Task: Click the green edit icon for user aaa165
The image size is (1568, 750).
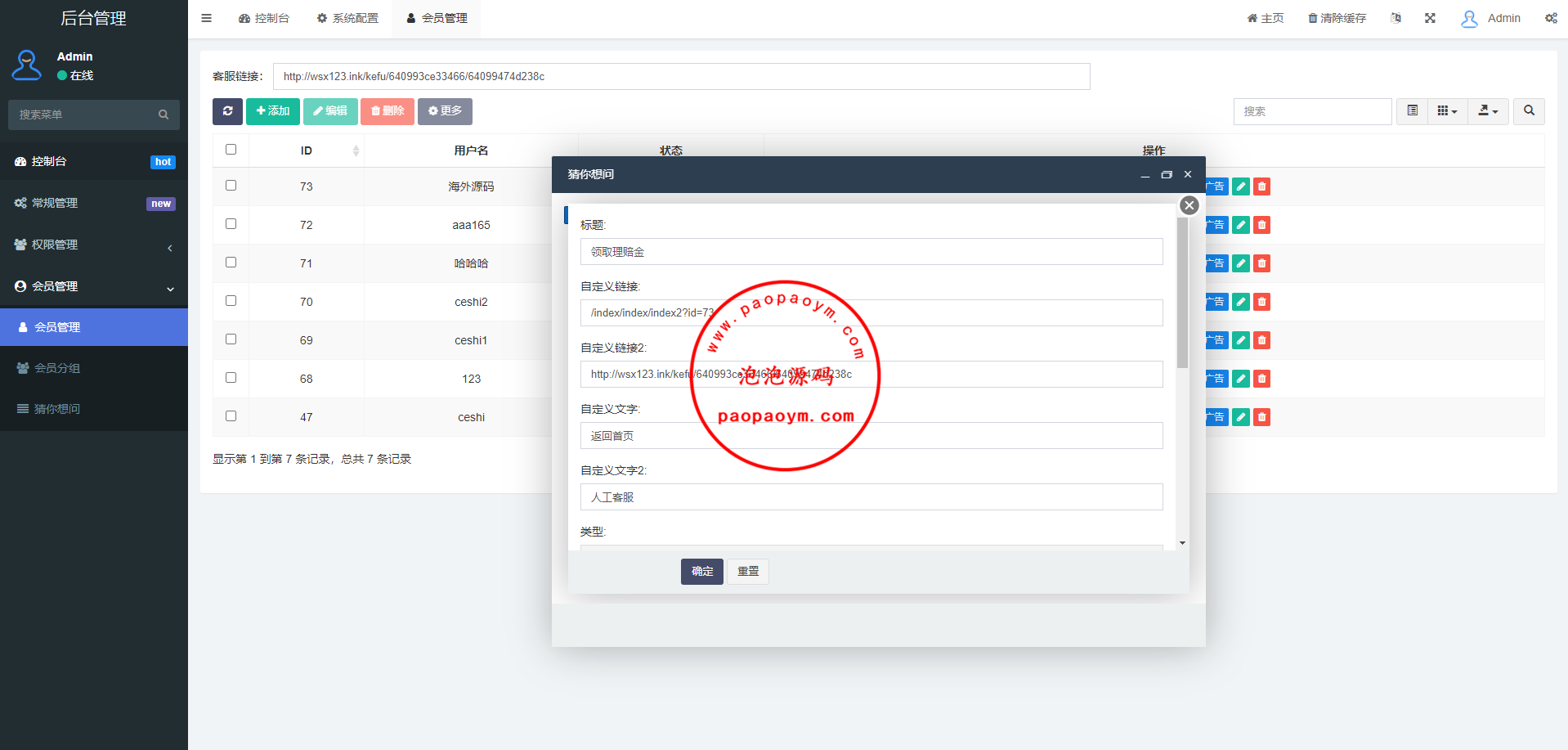Action: (1240, 225)
